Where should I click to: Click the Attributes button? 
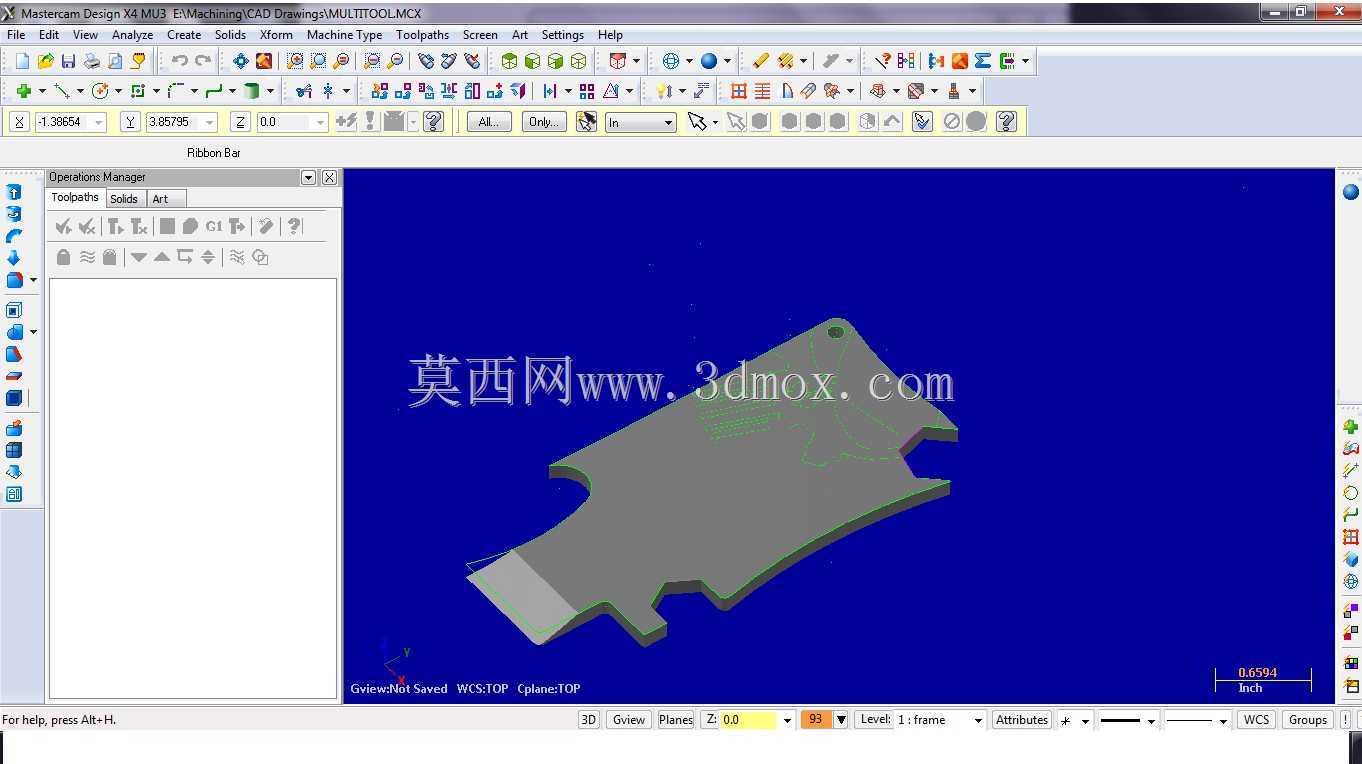pos(1022,720)
